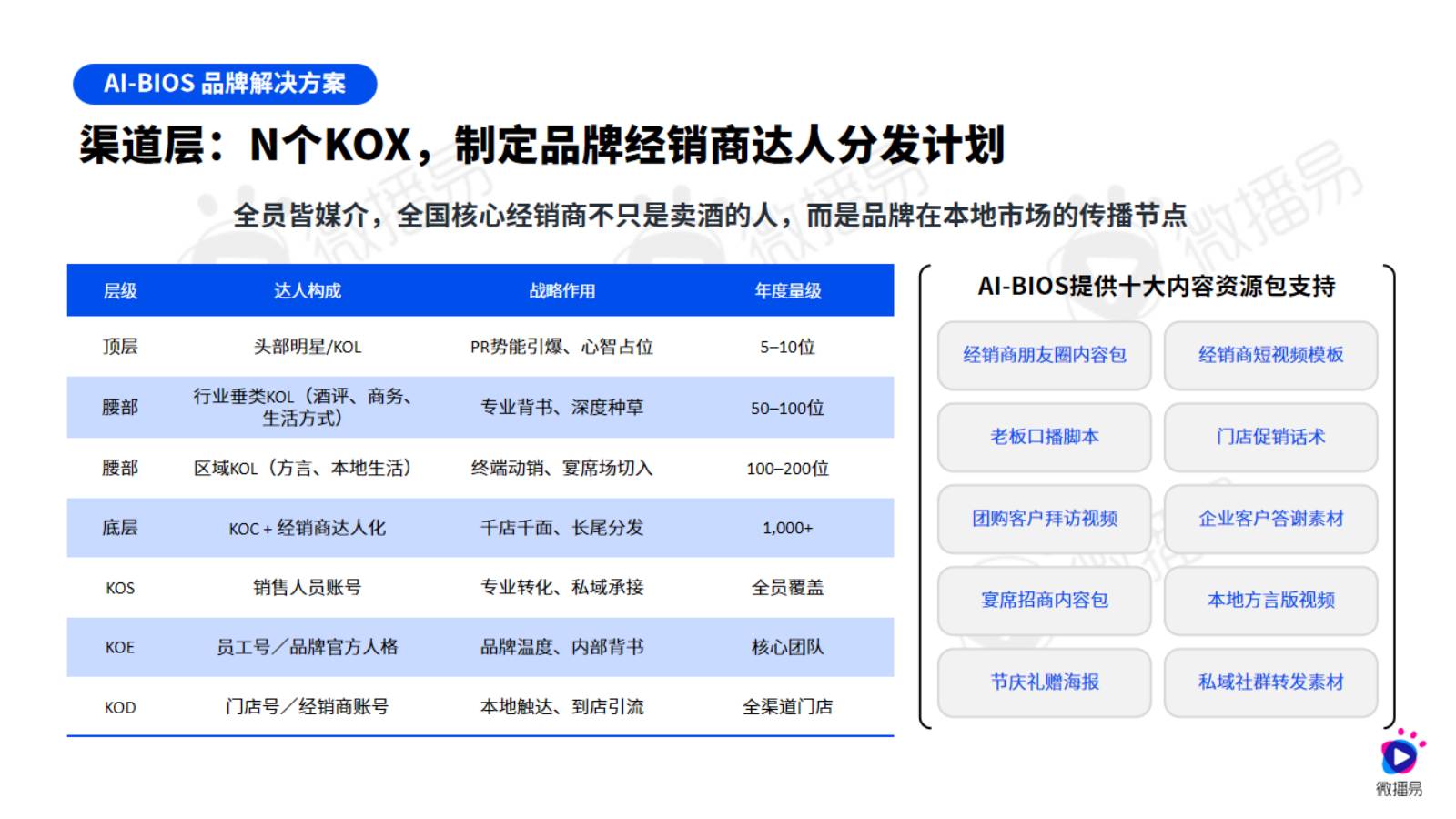
Task: Select the 门店促销话术 card
Action: tap(1270, 437)
